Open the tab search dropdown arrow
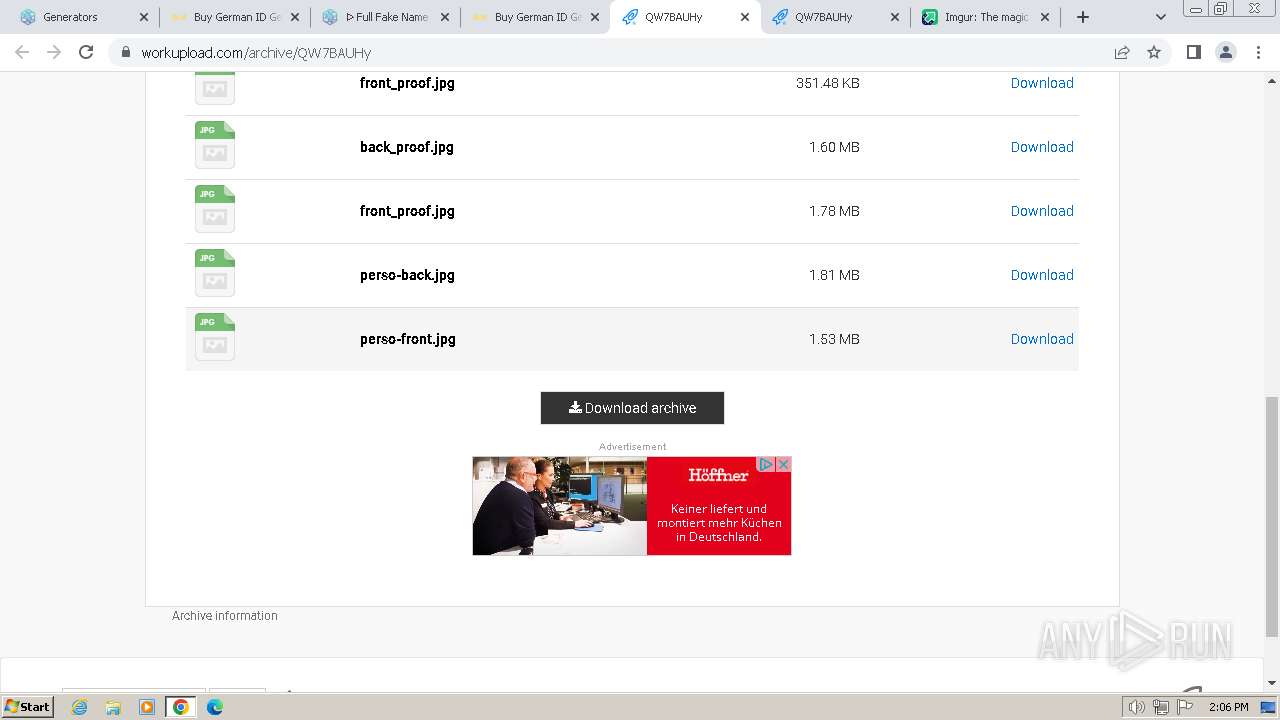The height and width of the screenshot is (720, 1280). [1160, 17]
